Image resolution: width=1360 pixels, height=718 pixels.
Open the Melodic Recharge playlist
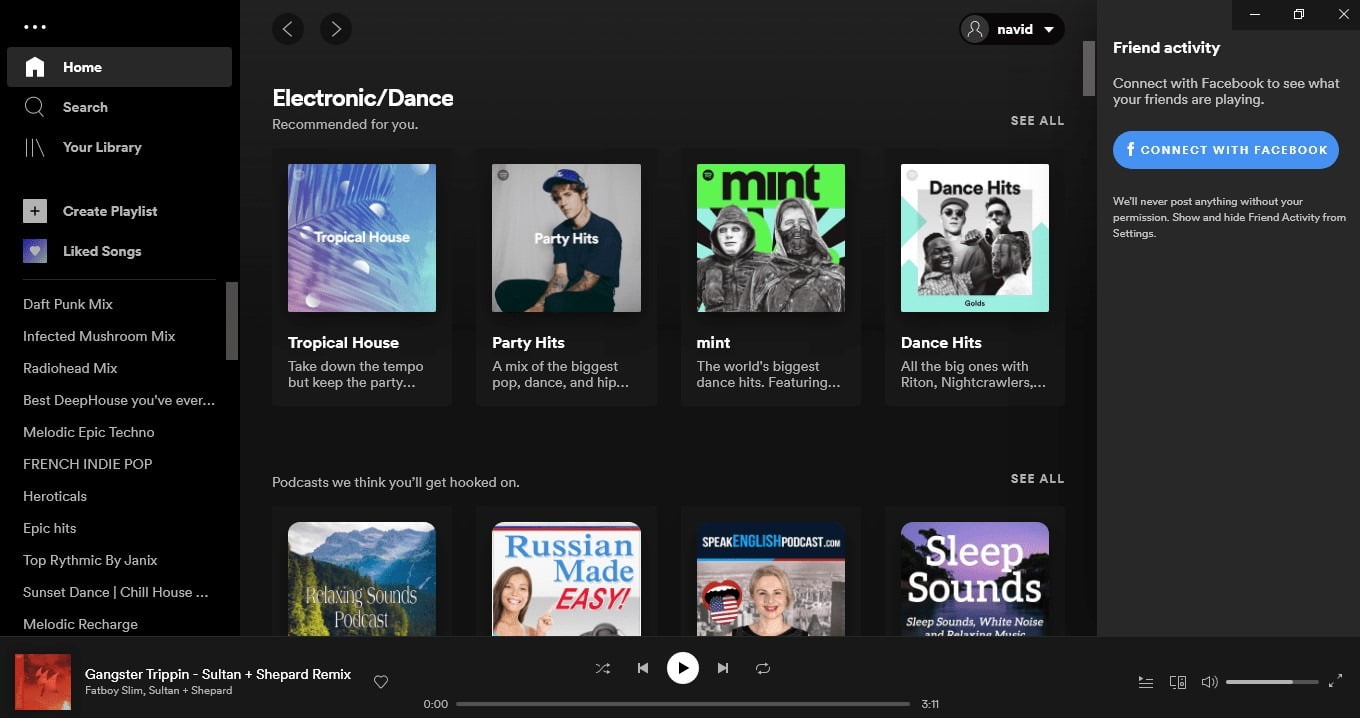pyautogui.click(x=80, y=624)
